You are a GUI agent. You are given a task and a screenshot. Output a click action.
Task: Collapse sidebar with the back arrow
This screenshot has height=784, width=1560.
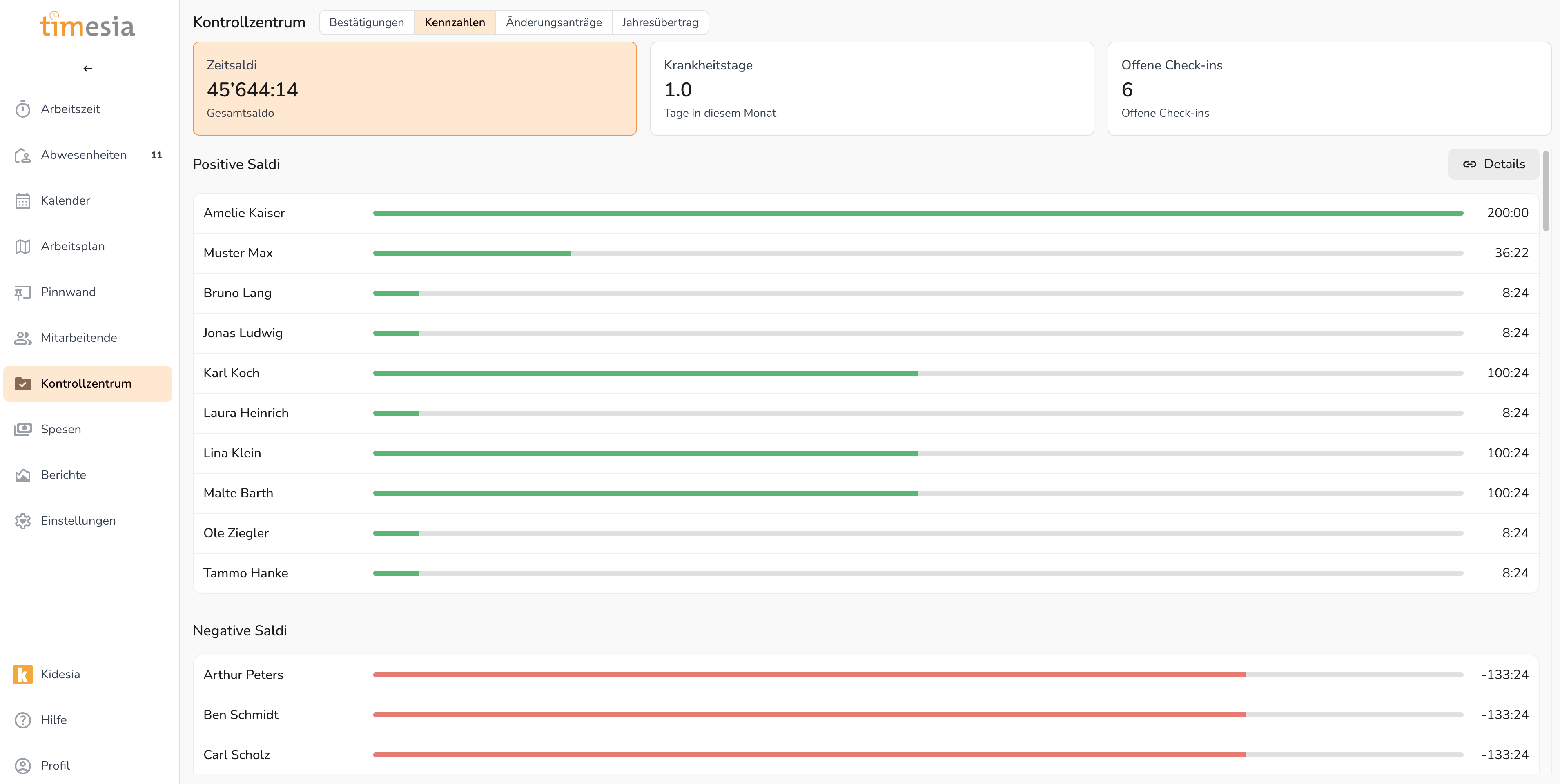[88, 69]
